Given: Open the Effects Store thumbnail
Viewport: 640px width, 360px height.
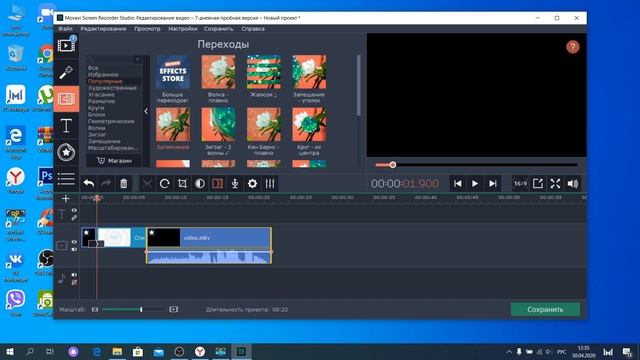Looking at the screenshot, I should [x=173, y=72].
